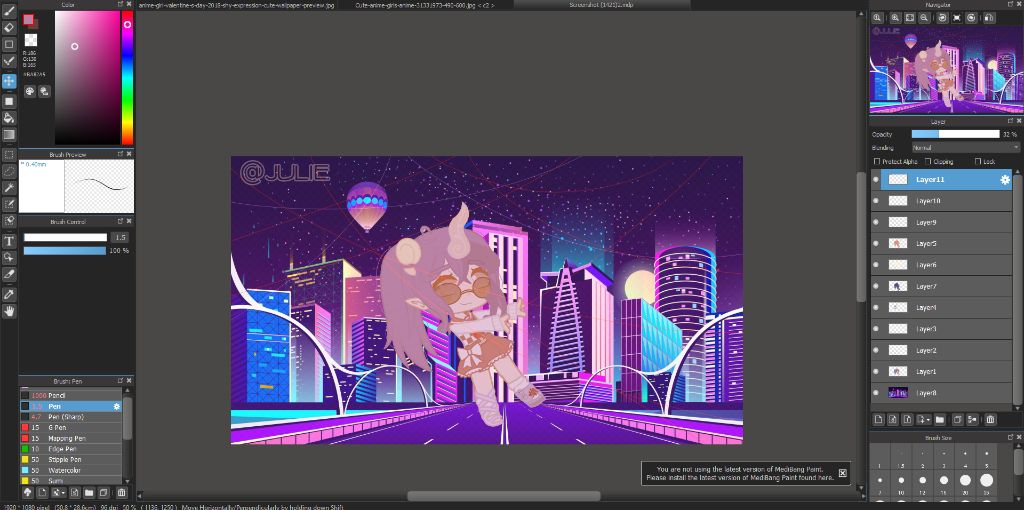Enable Protect Alpha checkbox
The image size is (1024, 510).
[877, 161]
